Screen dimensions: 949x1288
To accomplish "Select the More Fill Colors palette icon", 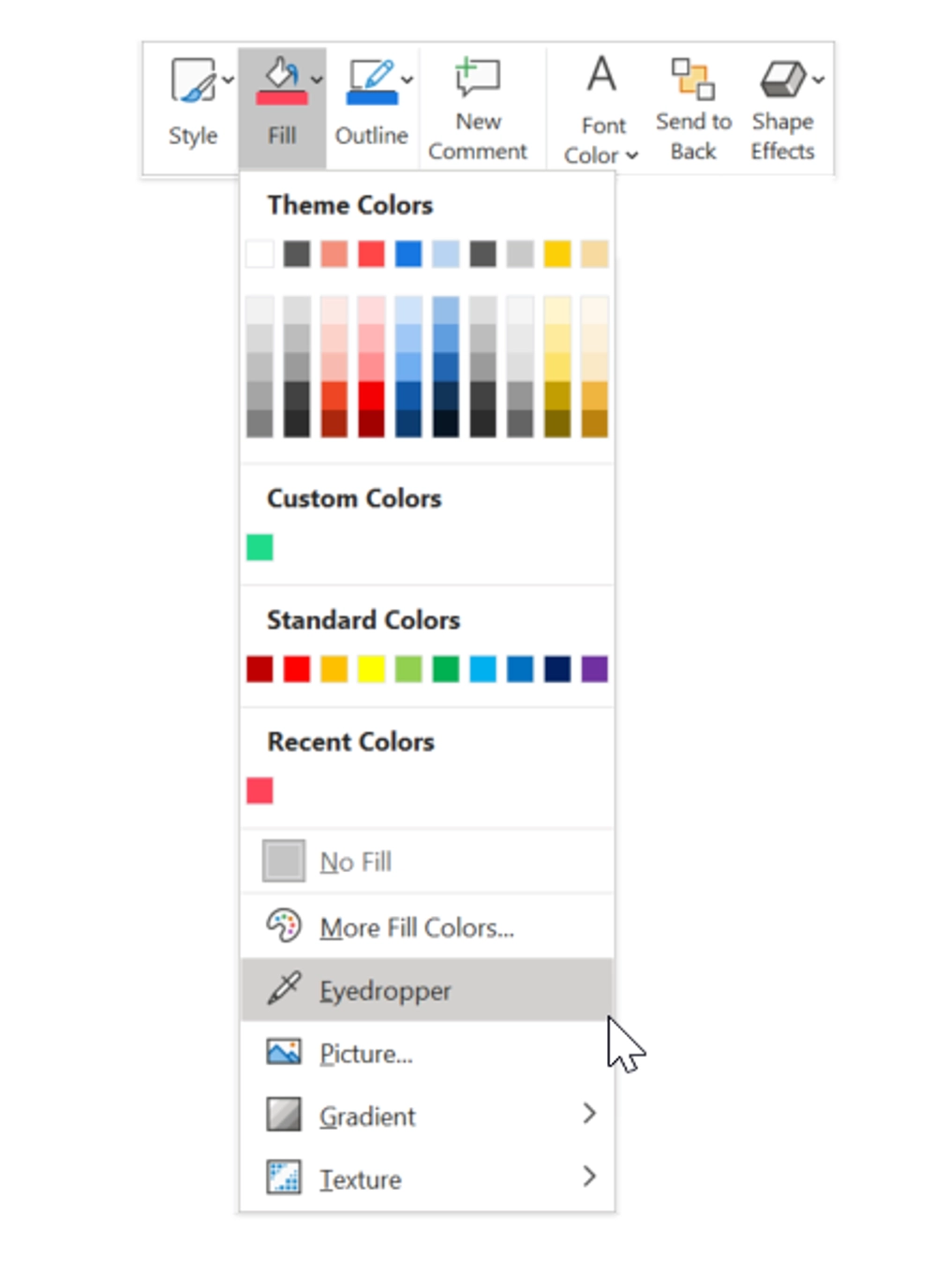I will click(283, 926).
